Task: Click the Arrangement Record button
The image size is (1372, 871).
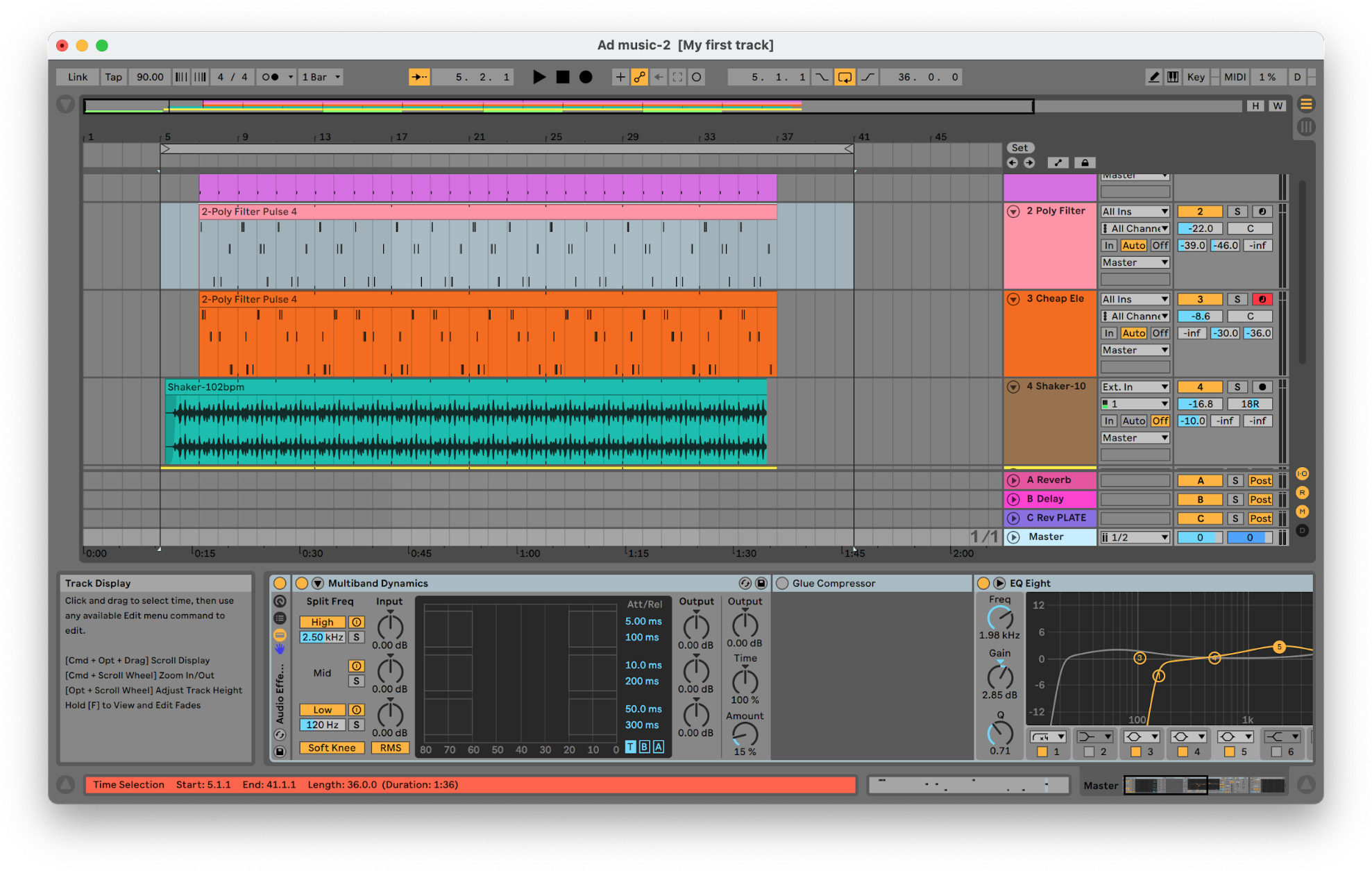Action: coord(586,77)
